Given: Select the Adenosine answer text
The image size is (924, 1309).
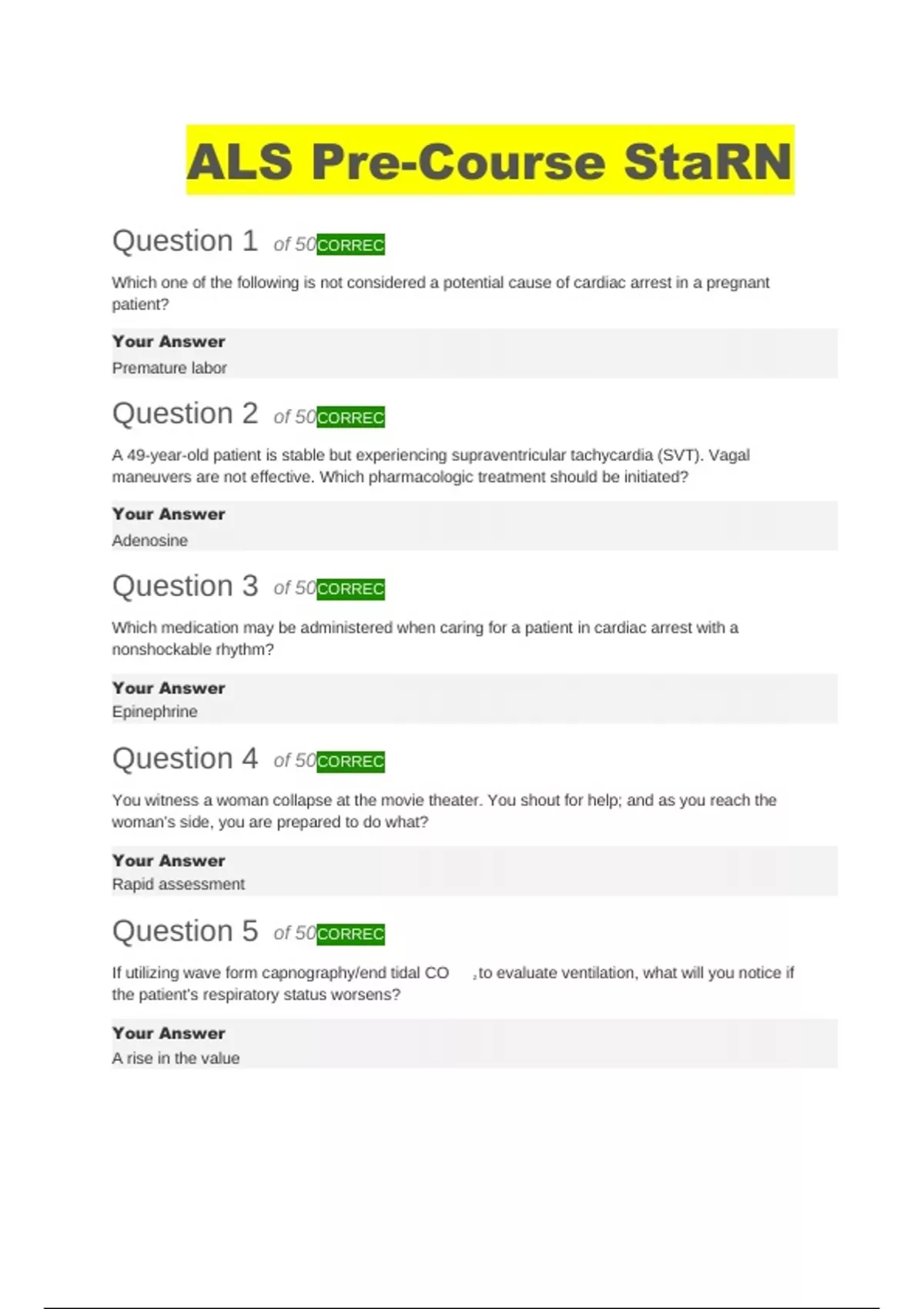Looking at the screenshot, I should pos(150,541).
